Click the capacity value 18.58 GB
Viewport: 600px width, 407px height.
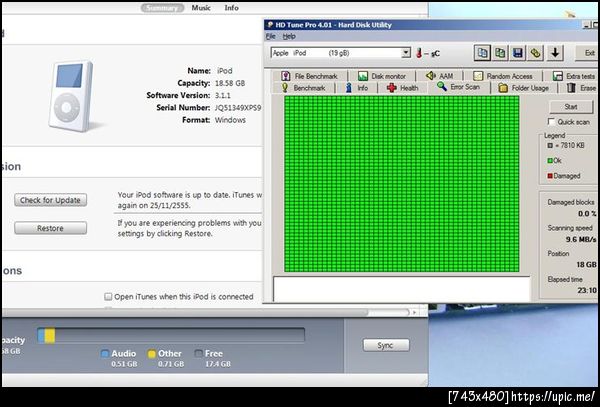tap(230, 83)
